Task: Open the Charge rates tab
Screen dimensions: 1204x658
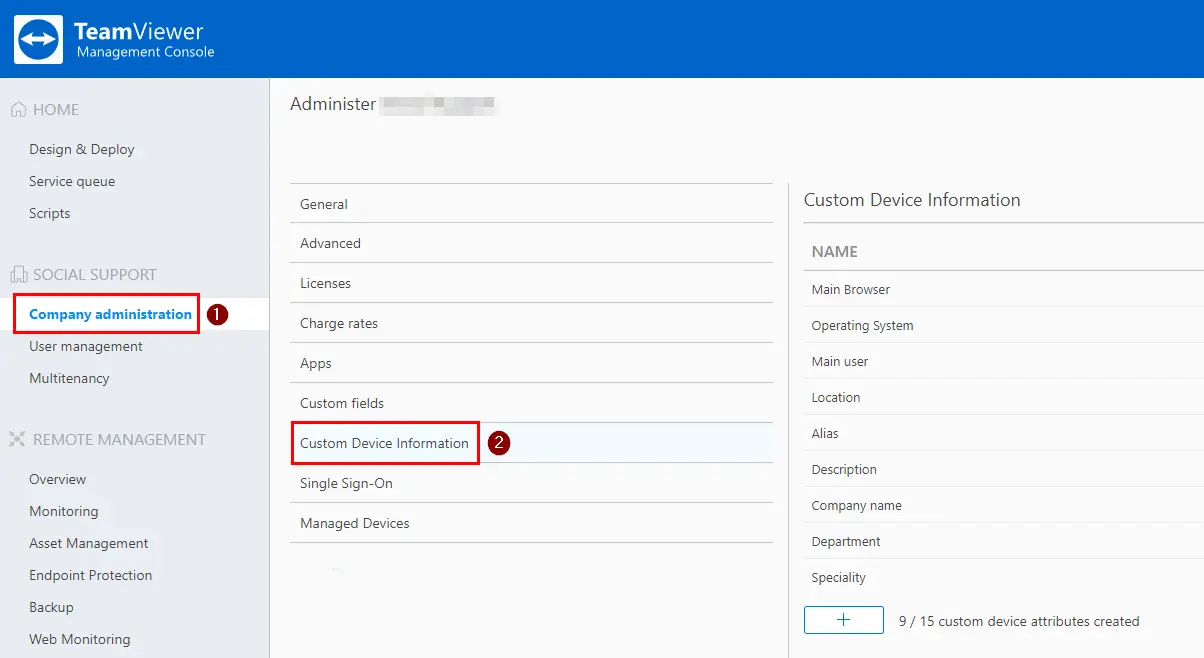Action: 531,323
